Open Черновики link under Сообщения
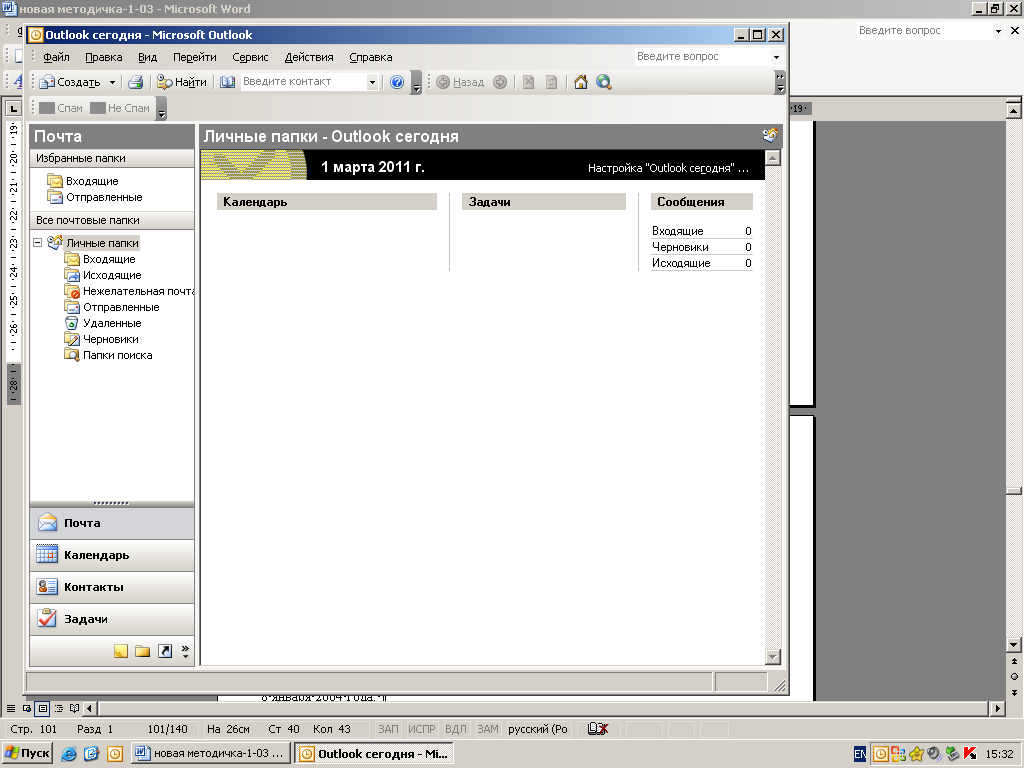 point(680,248)
